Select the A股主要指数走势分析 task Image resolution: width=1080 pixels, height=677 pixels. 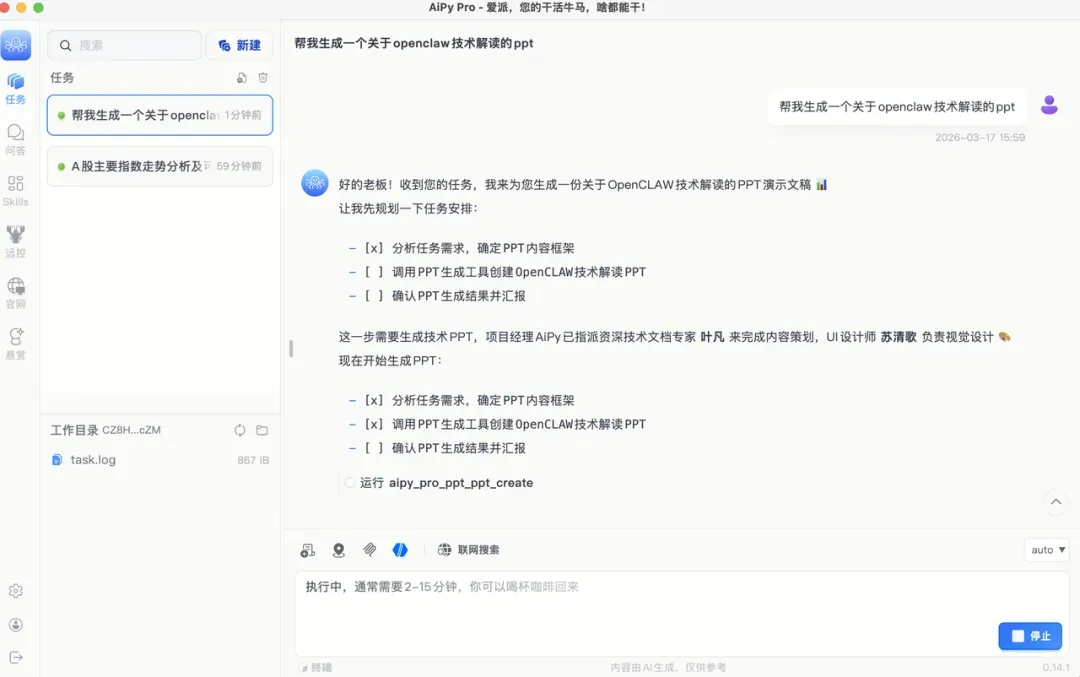tap(160, 166)
